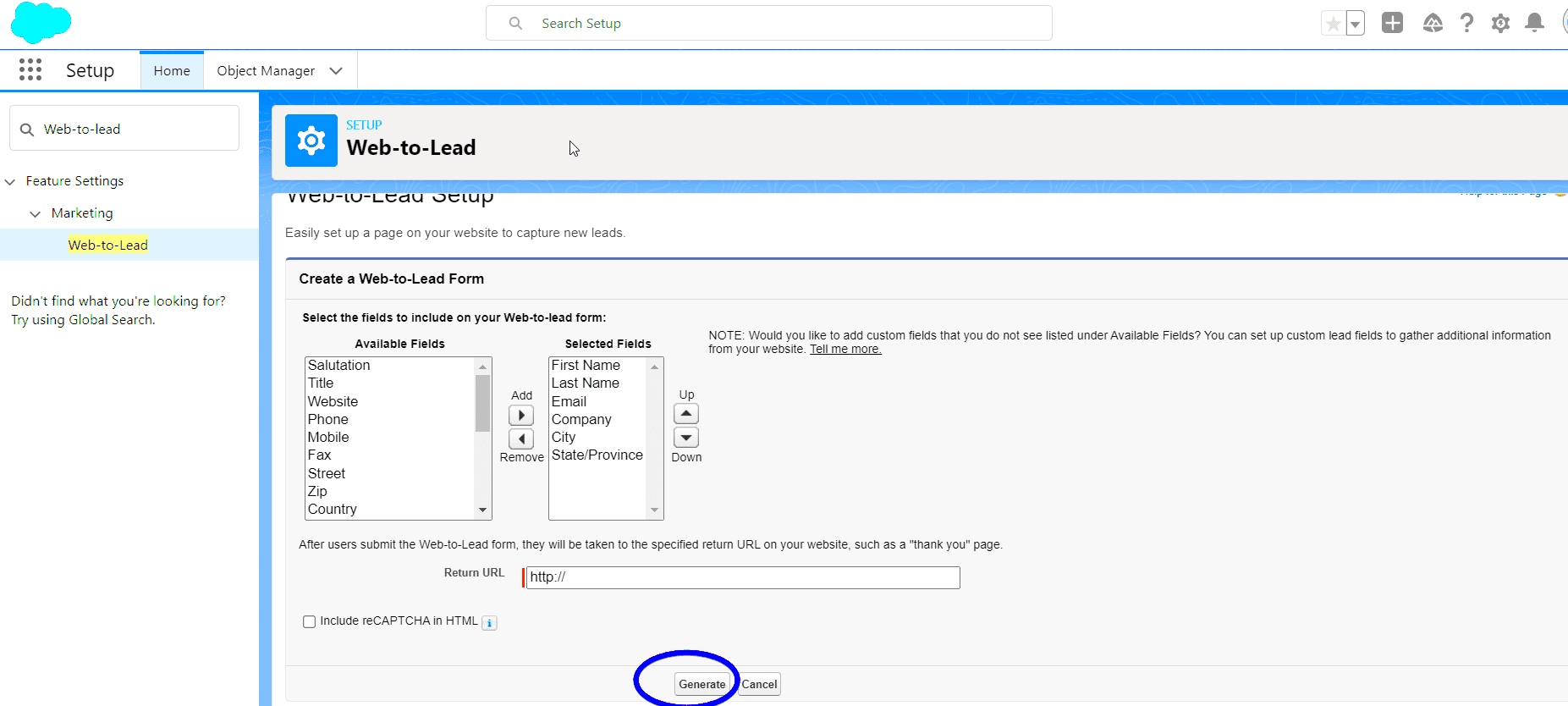Enable Include reCAPTCHA in HTML checkbox
Image resolution: width=1568 pixels, height=706 pixels.
tap(310, 621)
